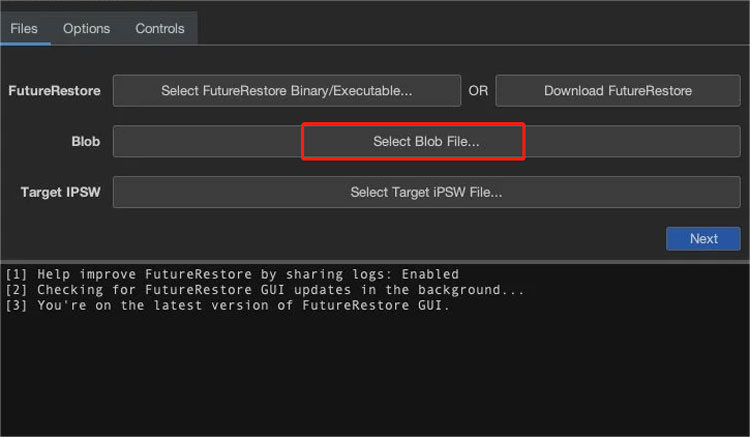
Task: Click the OR text between buttons
Action: tap(478, 91)
